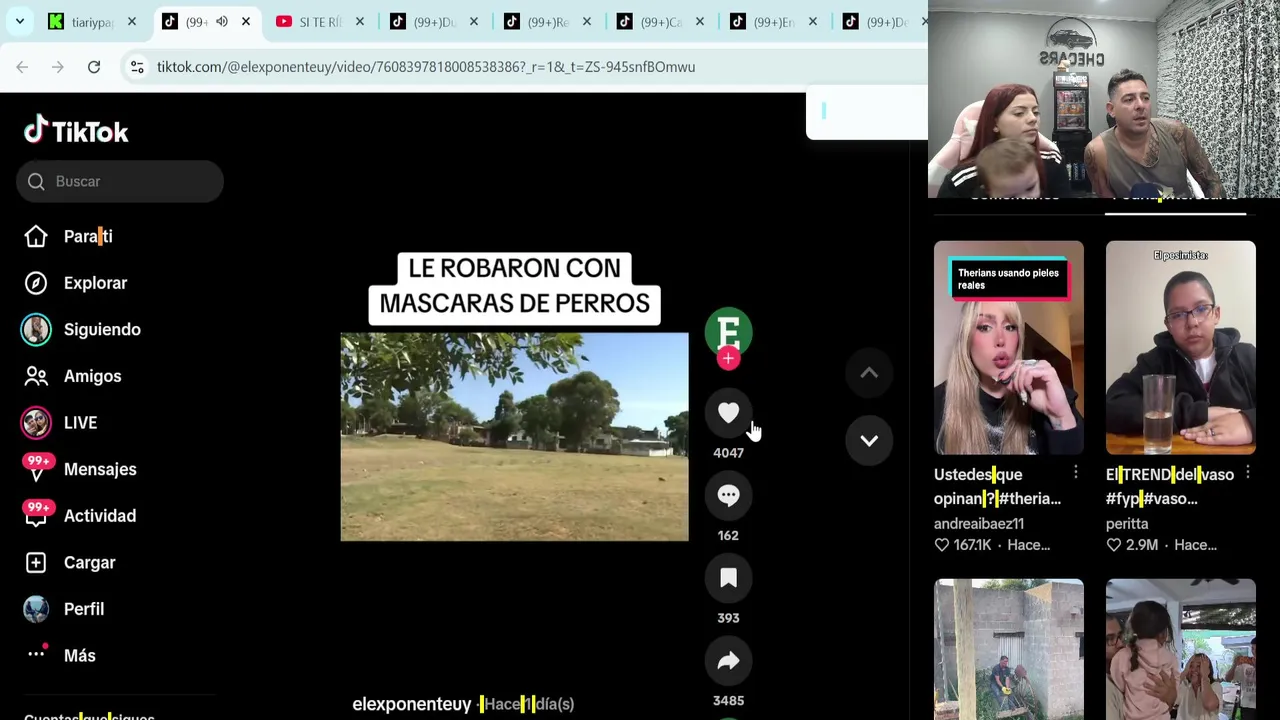
Task: Open the LIVE section
Action: [x=80, y=422]
